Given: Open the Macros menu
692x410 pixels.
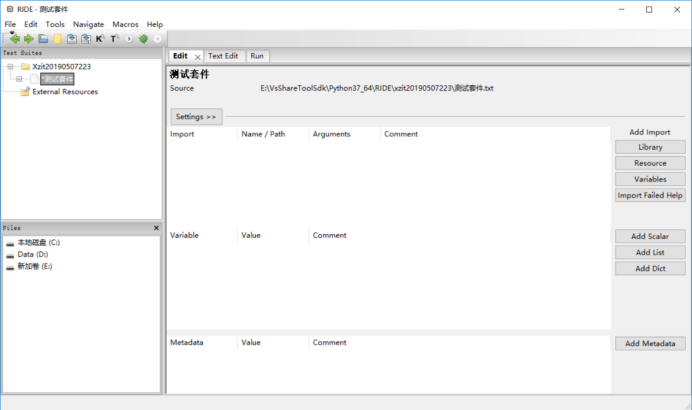Looking at the screenshot, I should (125, 24).
